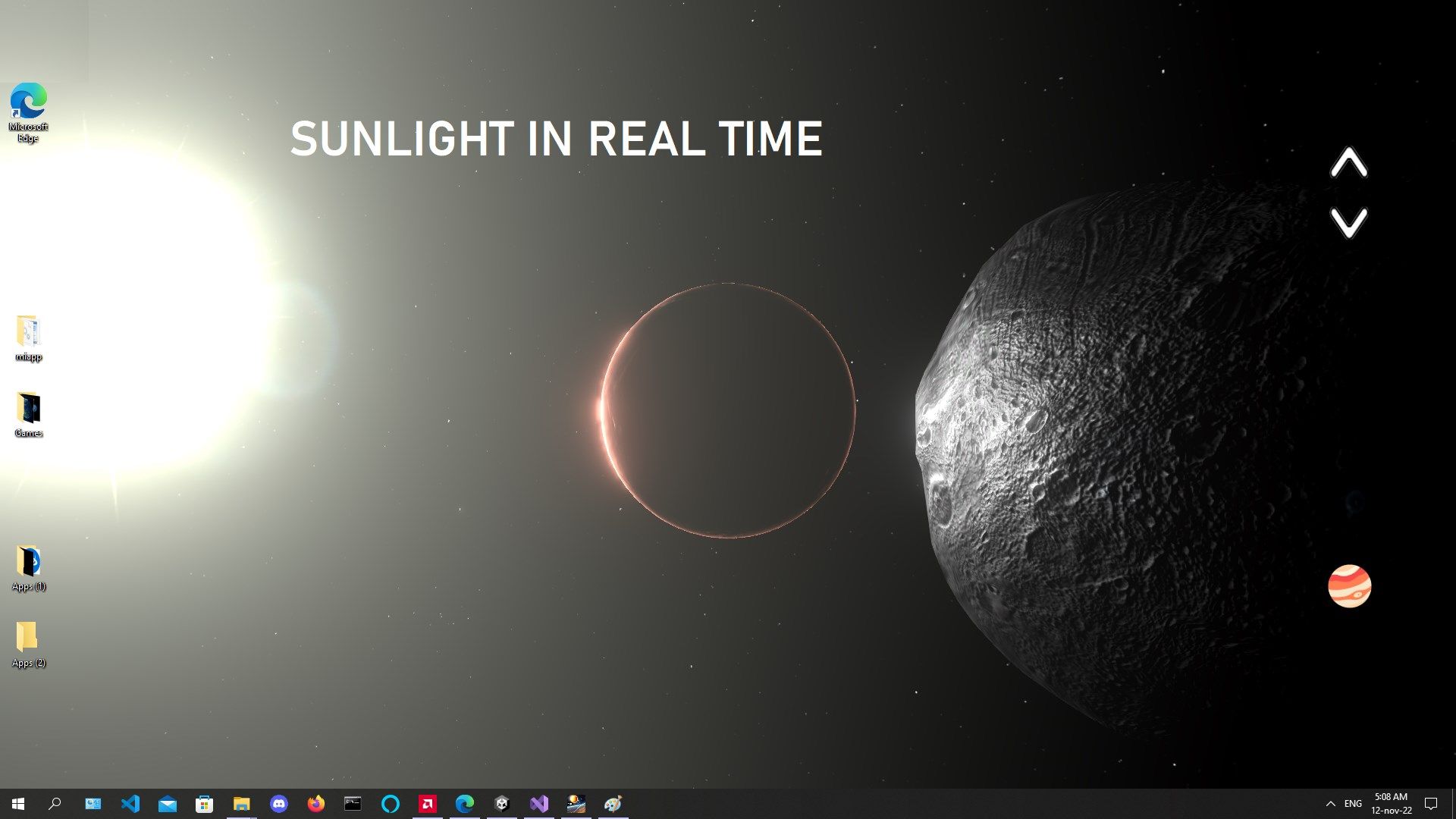The height and width of the screenshot is (819, 1456).
Task: Open AMD Software red taskbar icon
Action: 428,804
